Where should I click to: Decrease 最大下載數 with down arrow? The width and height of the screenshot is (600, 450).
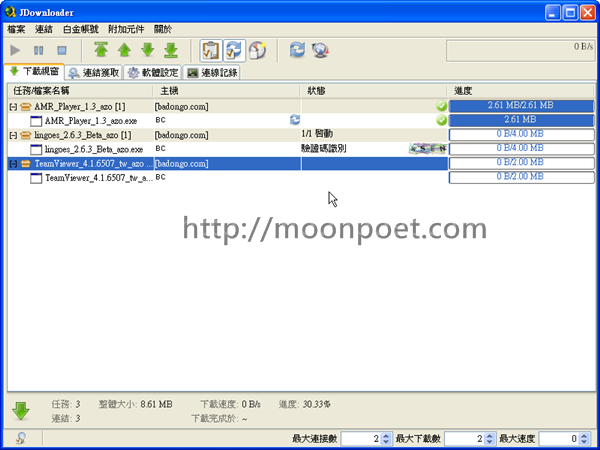(490, 442)
